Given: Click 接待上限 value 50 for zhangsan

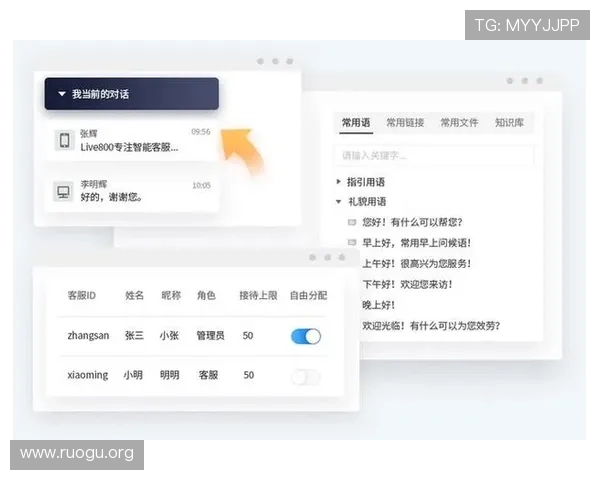Looking at the screenshot, I should pos(248,336).
